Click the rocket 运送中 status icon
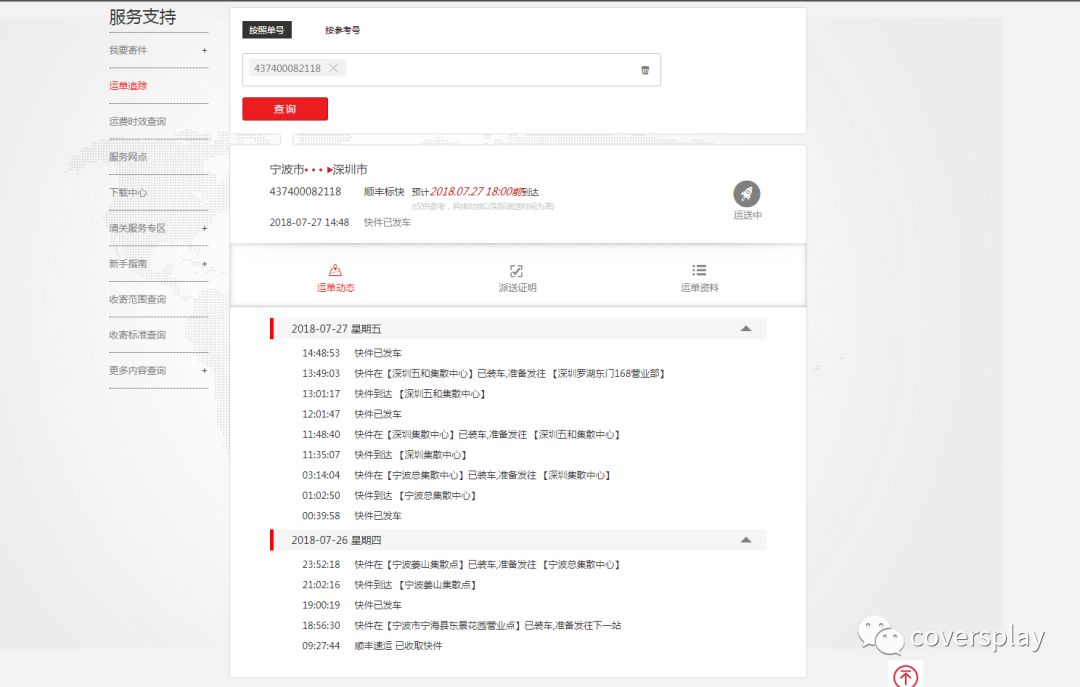Image resolution: width=1080 pixels, height=687 pixels. tap(746, 194)
